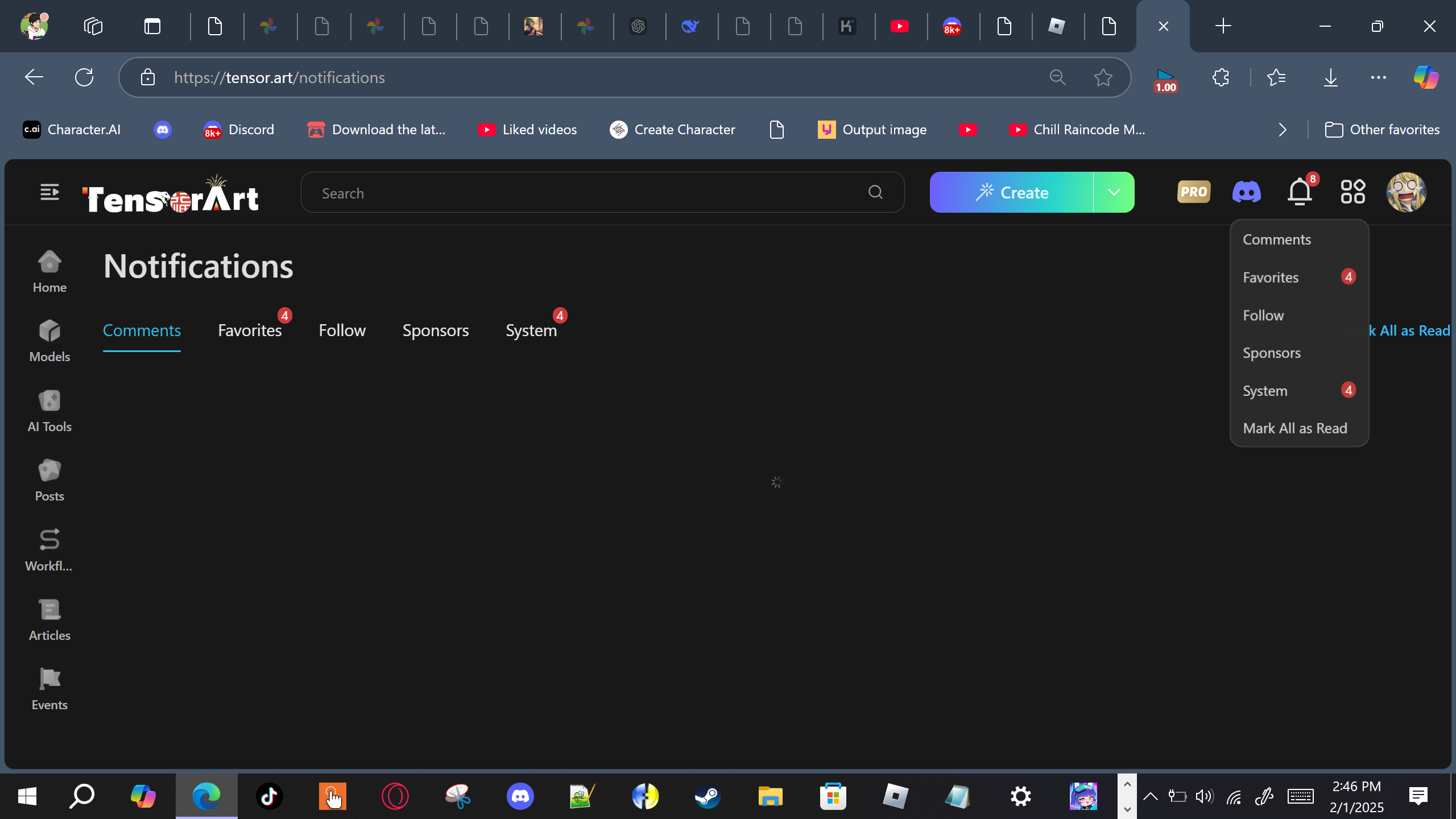Open the PRO membership badge
This screenshot has height=819, width=1456.
[1193, 192]
